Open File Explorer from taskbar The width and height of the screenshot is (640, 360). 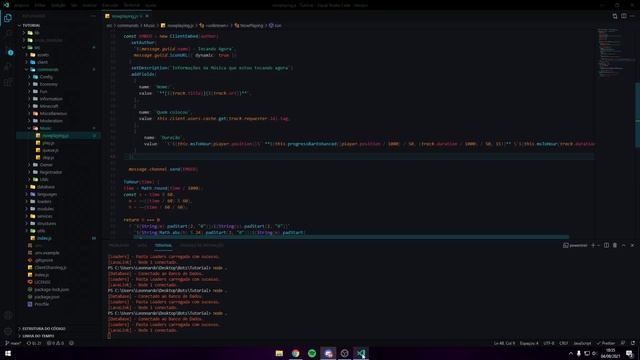(x=279, y=353)
